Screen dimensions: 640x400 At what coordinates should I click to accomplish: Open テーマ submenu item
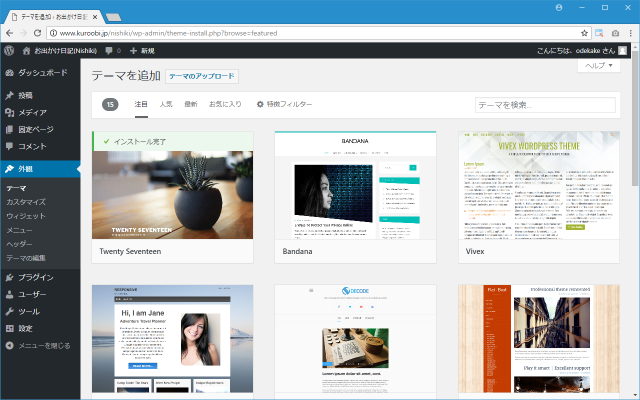pos(16,188)
